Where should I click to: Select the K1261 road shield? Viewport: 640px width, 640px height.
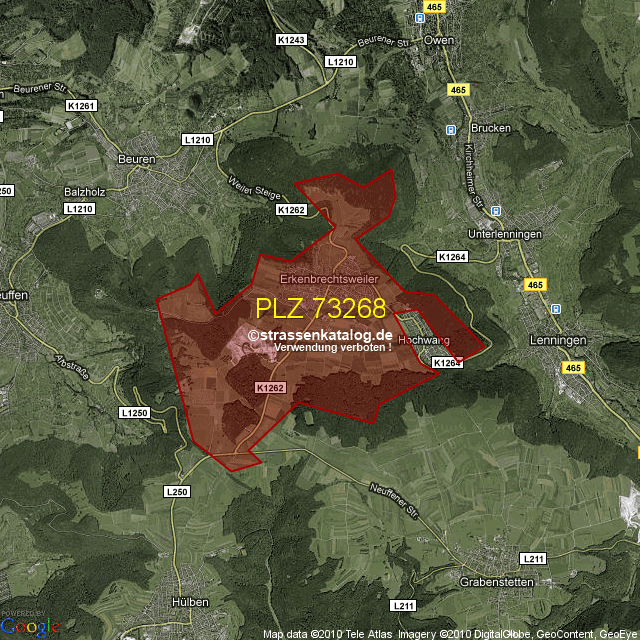80,106
